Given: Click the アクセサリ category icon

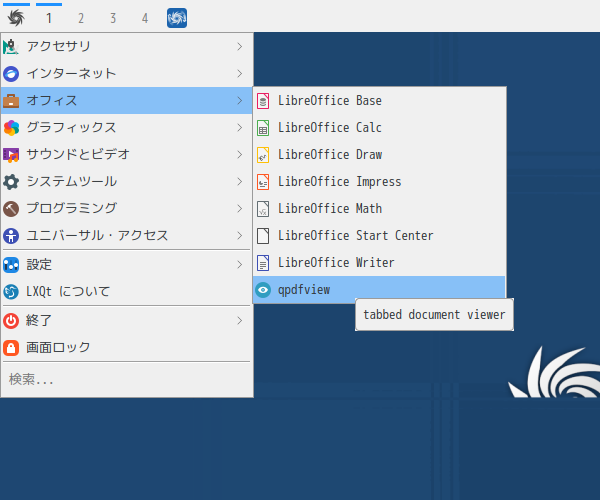Looking at the screenshot, I should click(11, 47).
